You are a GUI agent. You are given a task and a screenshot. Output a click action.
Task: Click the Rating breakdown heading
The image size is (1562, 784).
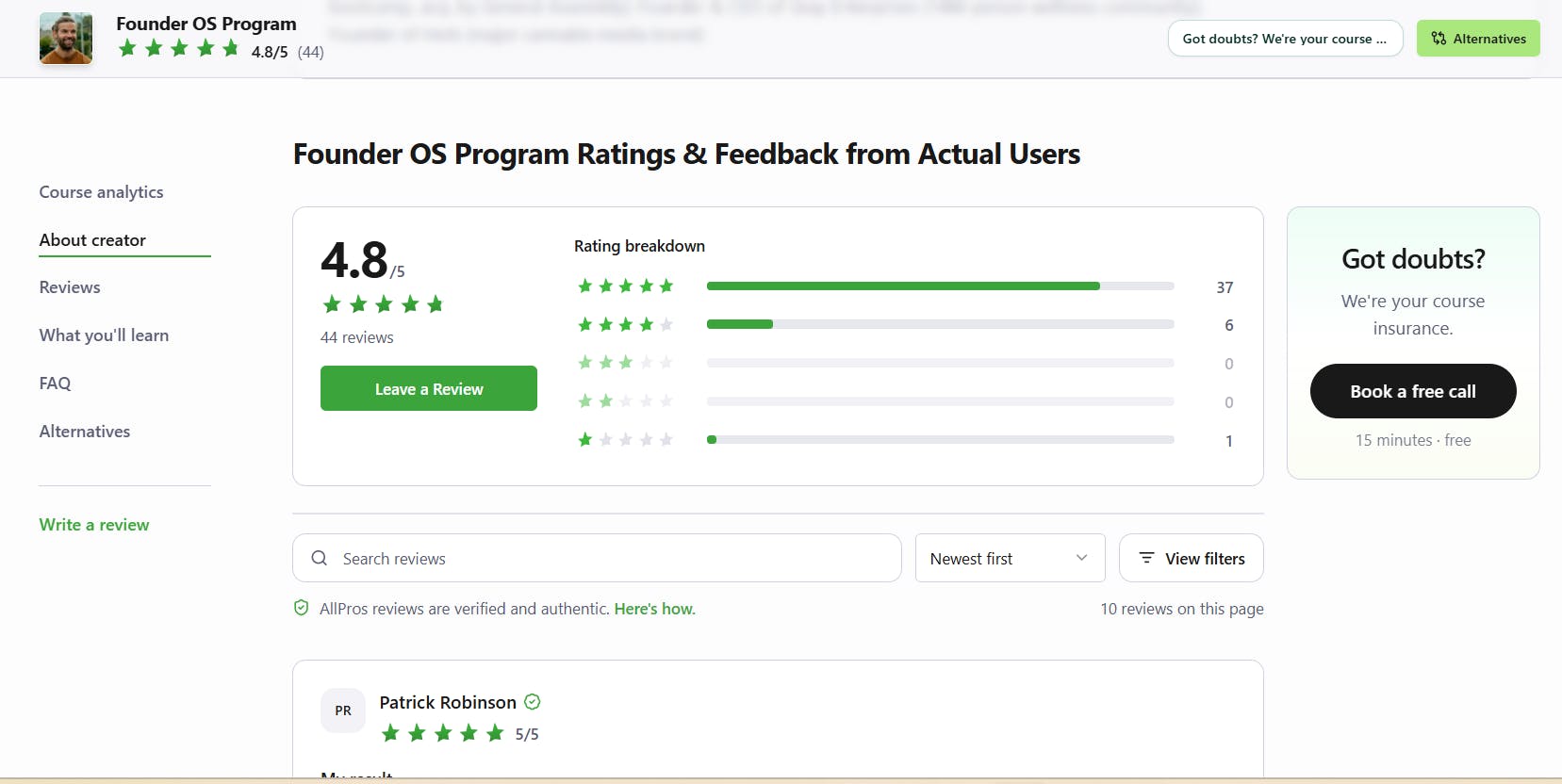[x=639, y=246]
